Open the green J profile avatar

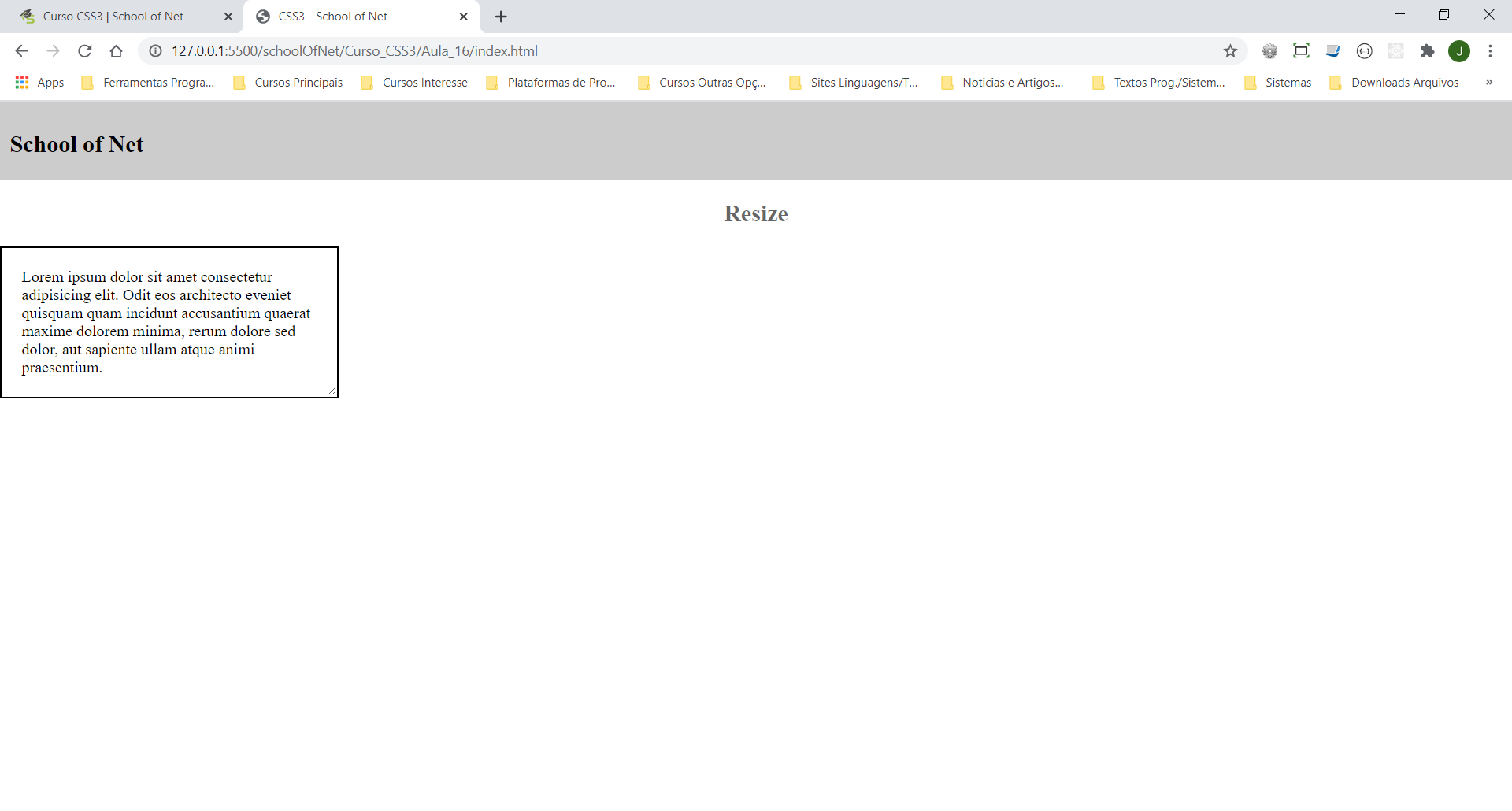[1459, 51]
